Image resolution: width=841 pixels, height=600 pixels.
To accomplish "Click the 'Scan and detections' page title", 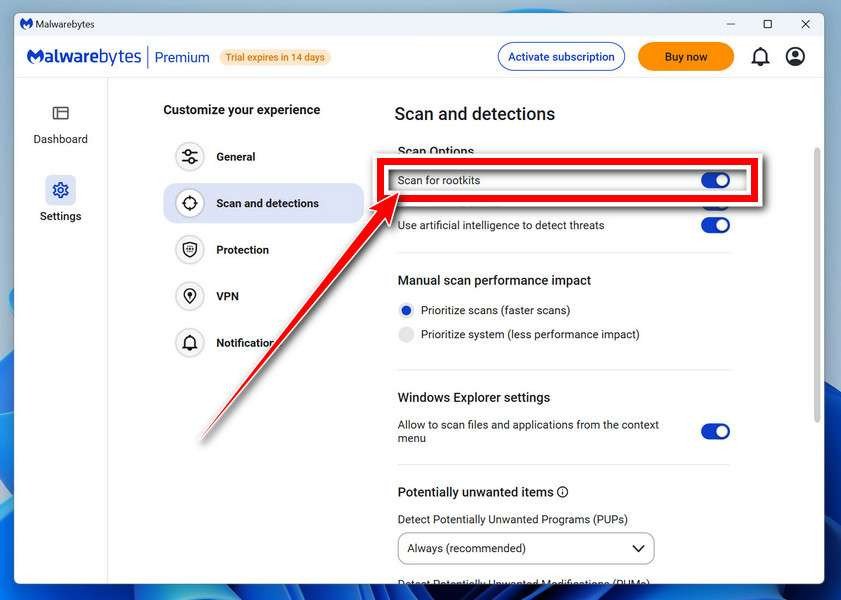I will (475, 114).
